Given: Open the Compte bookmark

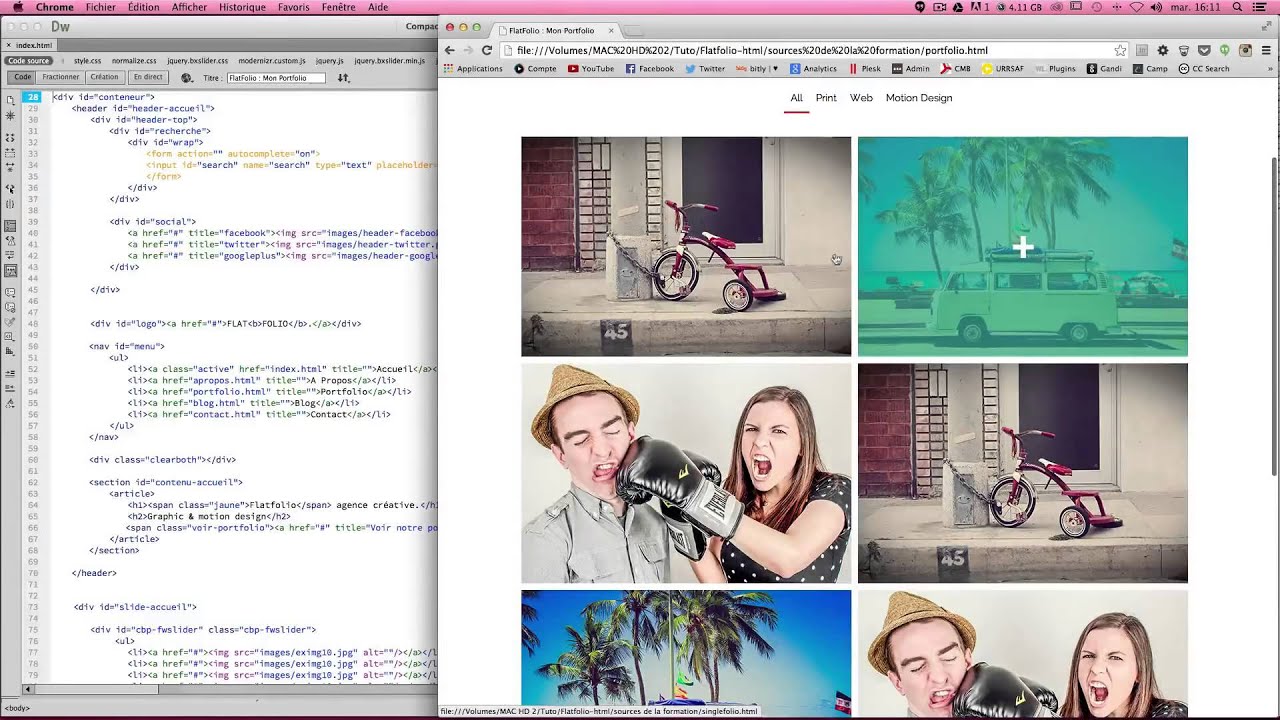Looking at the screenshot, I should (535, 69).
